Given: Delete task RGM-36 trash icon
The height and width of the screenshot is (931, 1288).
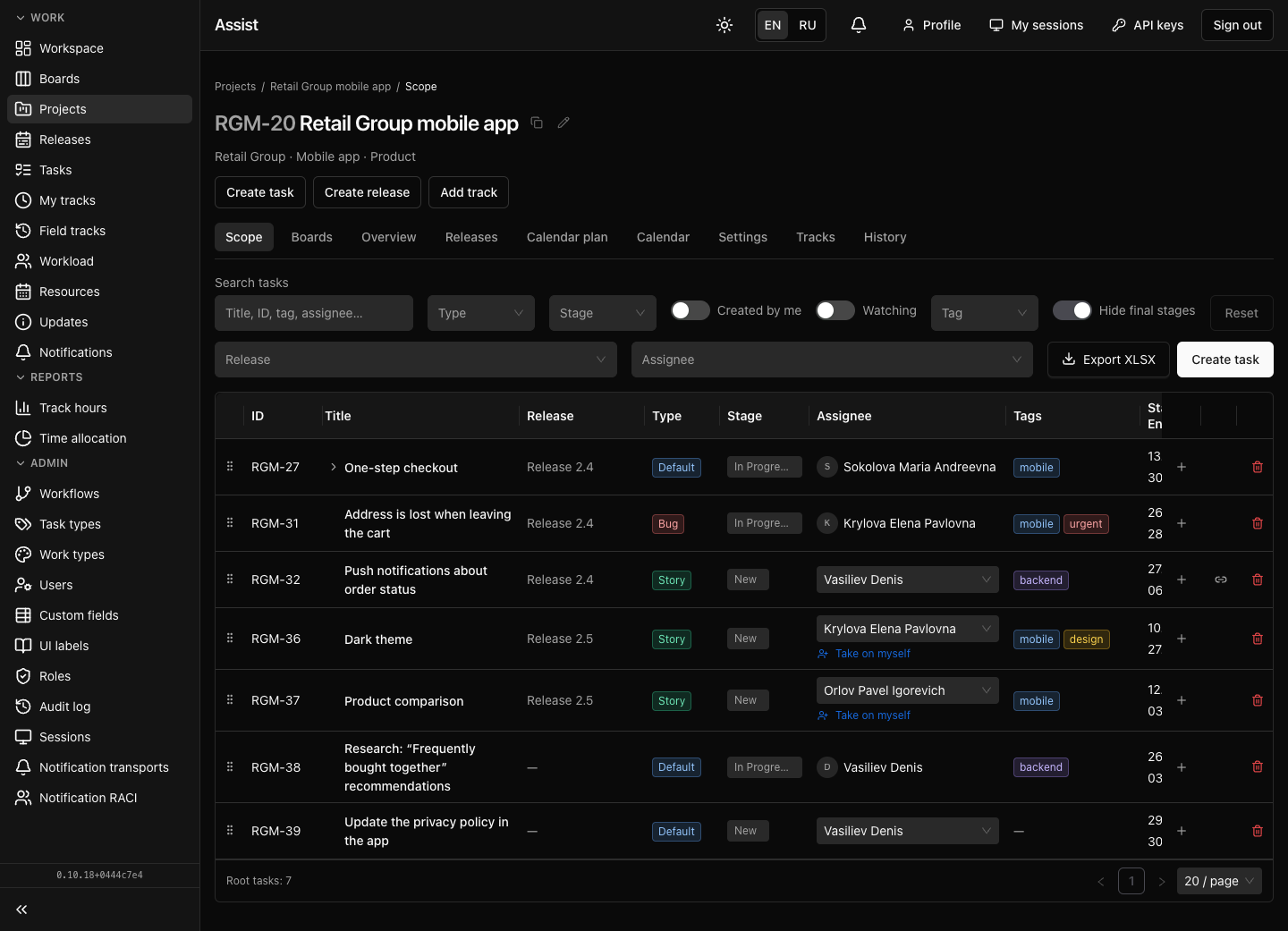Looking at the screenshot, I should (x=1258, y=639).
